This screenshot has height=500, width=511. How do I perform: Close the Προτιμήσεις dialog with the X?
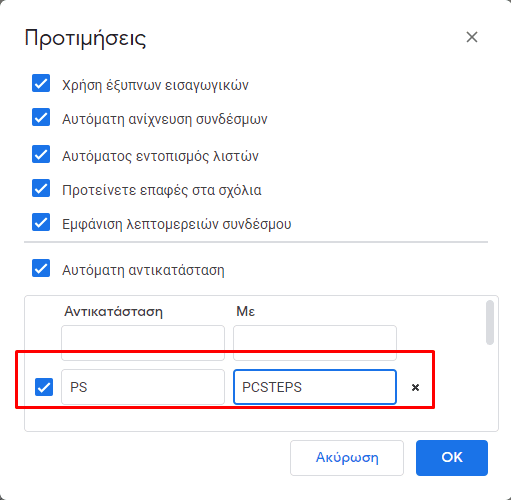tap(472, 37)
